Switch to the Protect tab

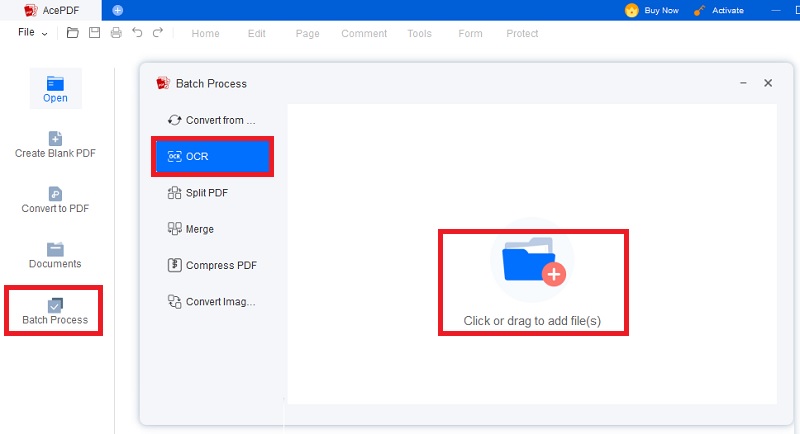click(522, 34)
